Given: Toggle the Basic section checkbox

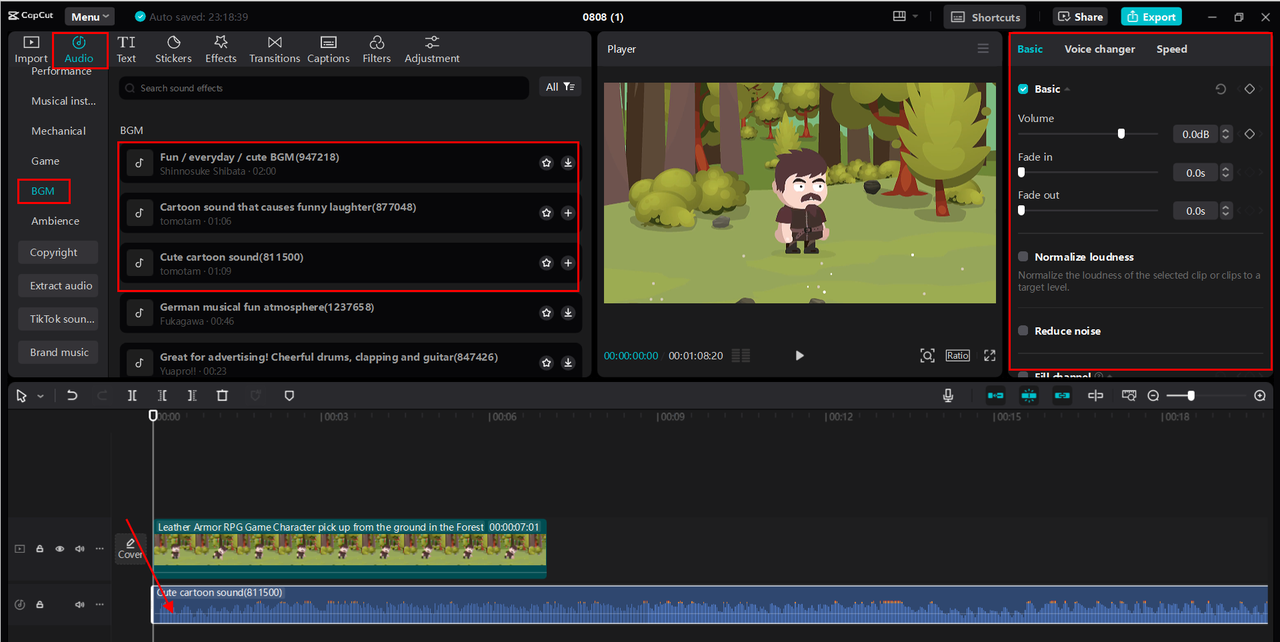Looking at the screenshot, I should tap(1023, 89).
